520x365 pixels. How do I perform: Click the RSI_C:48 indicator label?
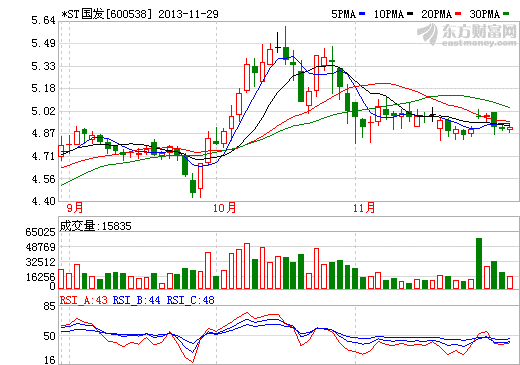click(190, 300)
